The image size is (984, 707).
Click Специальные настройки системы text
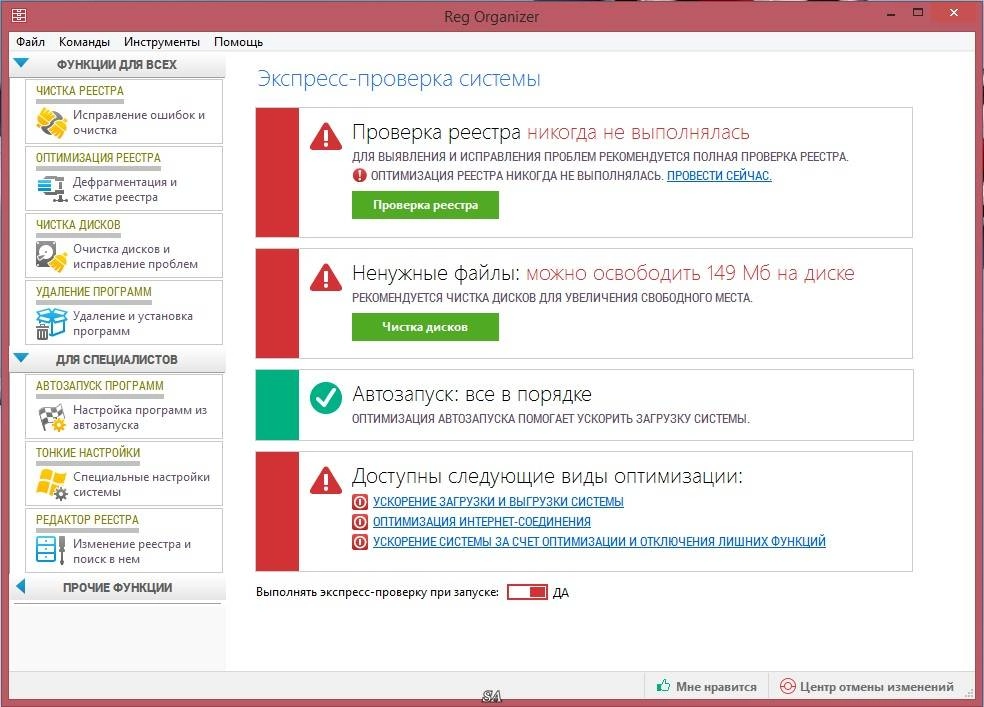[x=141, y=484]
